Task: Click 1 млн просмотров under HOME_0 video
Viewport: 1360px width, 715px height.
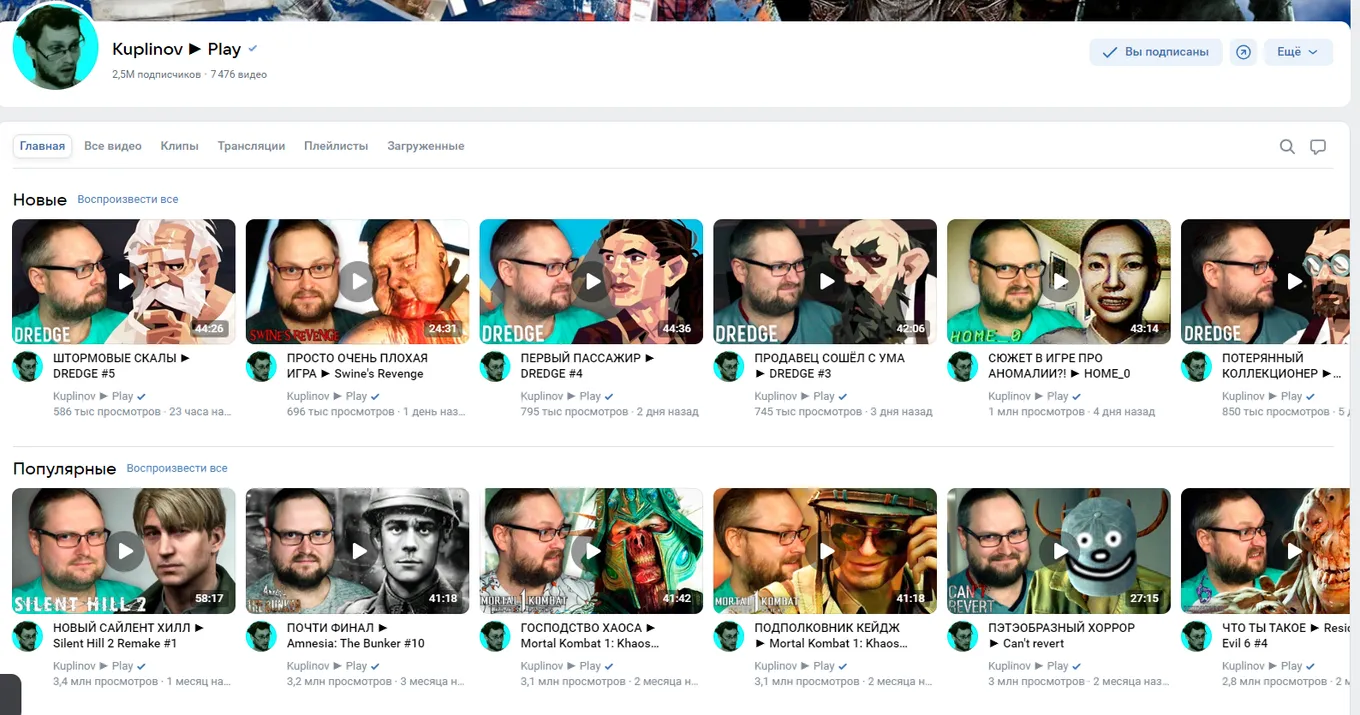Action: [x=1036, y=412]
